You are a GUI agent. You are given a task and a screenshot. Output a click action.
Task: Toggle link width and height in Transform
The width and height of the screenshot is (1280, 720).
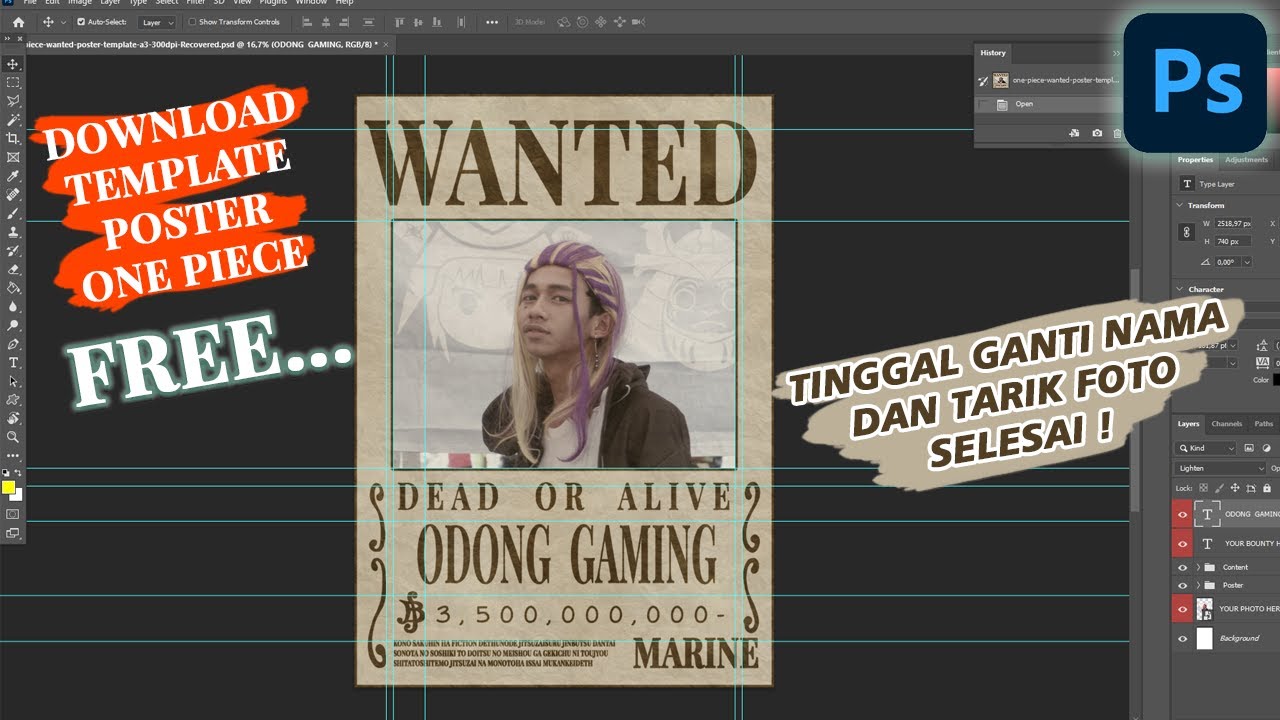pyautogui.click(x=1187, y=232)
